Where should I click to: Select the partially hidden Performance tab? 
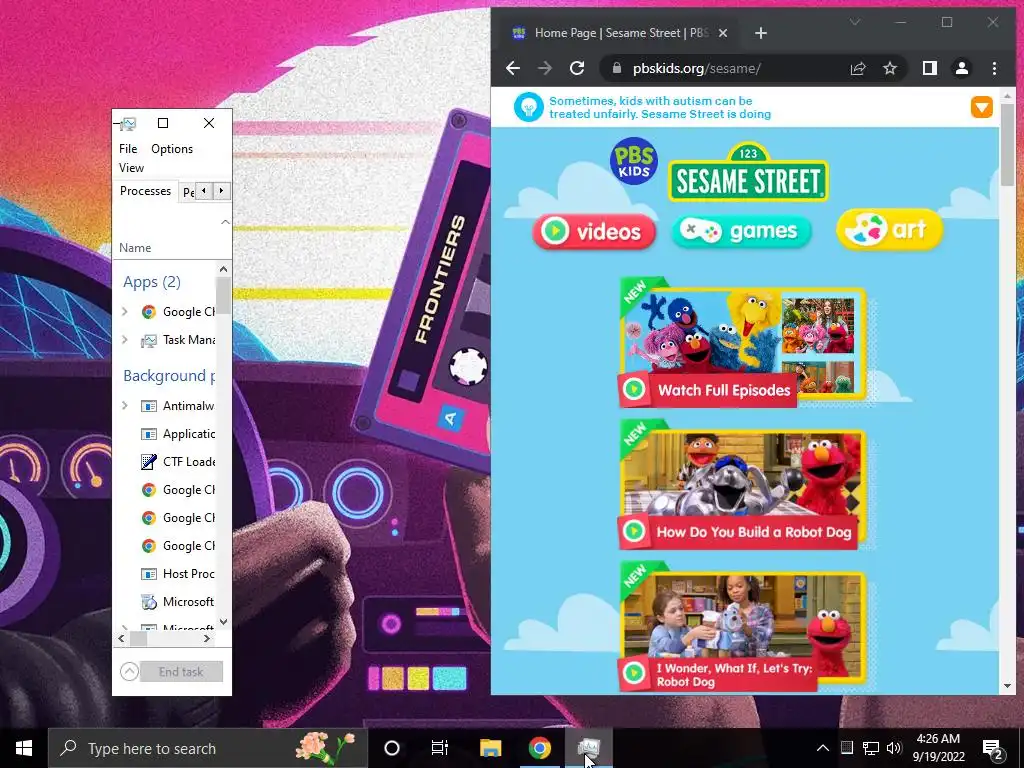click(x=188, y=192)
